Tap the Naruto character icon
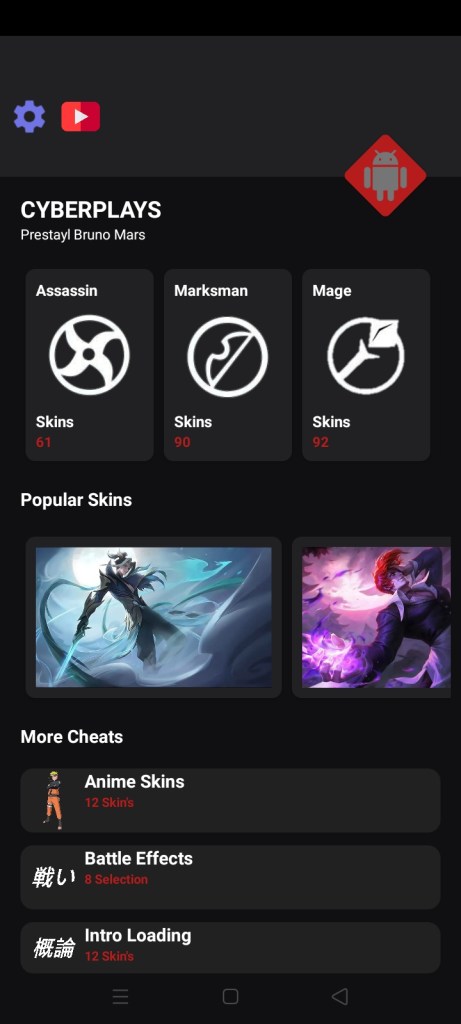 tap(53, 800)
